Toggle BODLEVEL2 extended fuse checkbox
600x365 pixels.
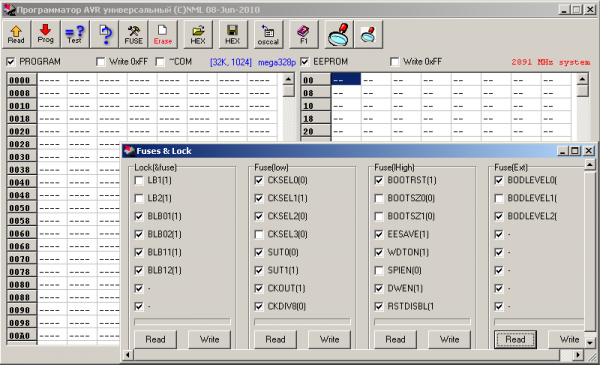[499, 216]
